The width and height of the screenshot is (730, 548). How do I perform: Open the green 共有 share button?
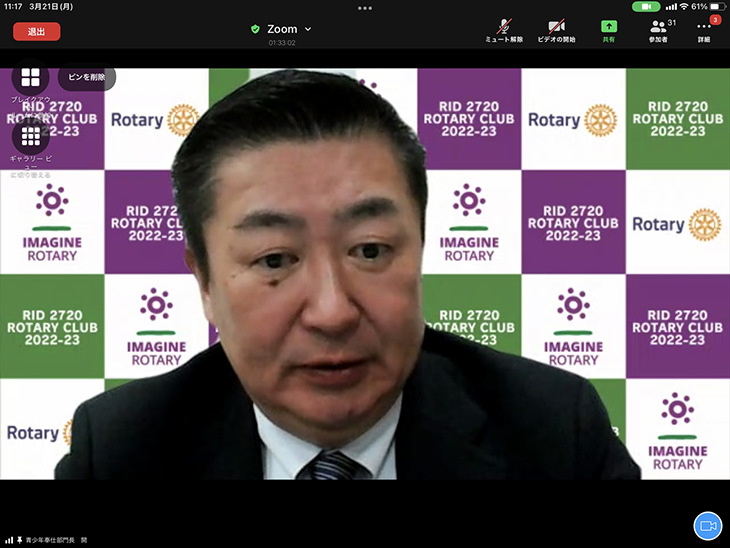(x=608, y=31)
